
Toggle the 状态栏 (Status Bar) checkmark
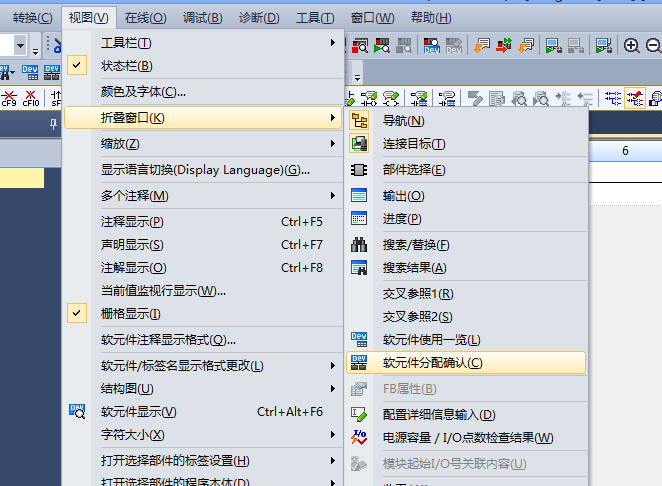click(x=126, y=66)
